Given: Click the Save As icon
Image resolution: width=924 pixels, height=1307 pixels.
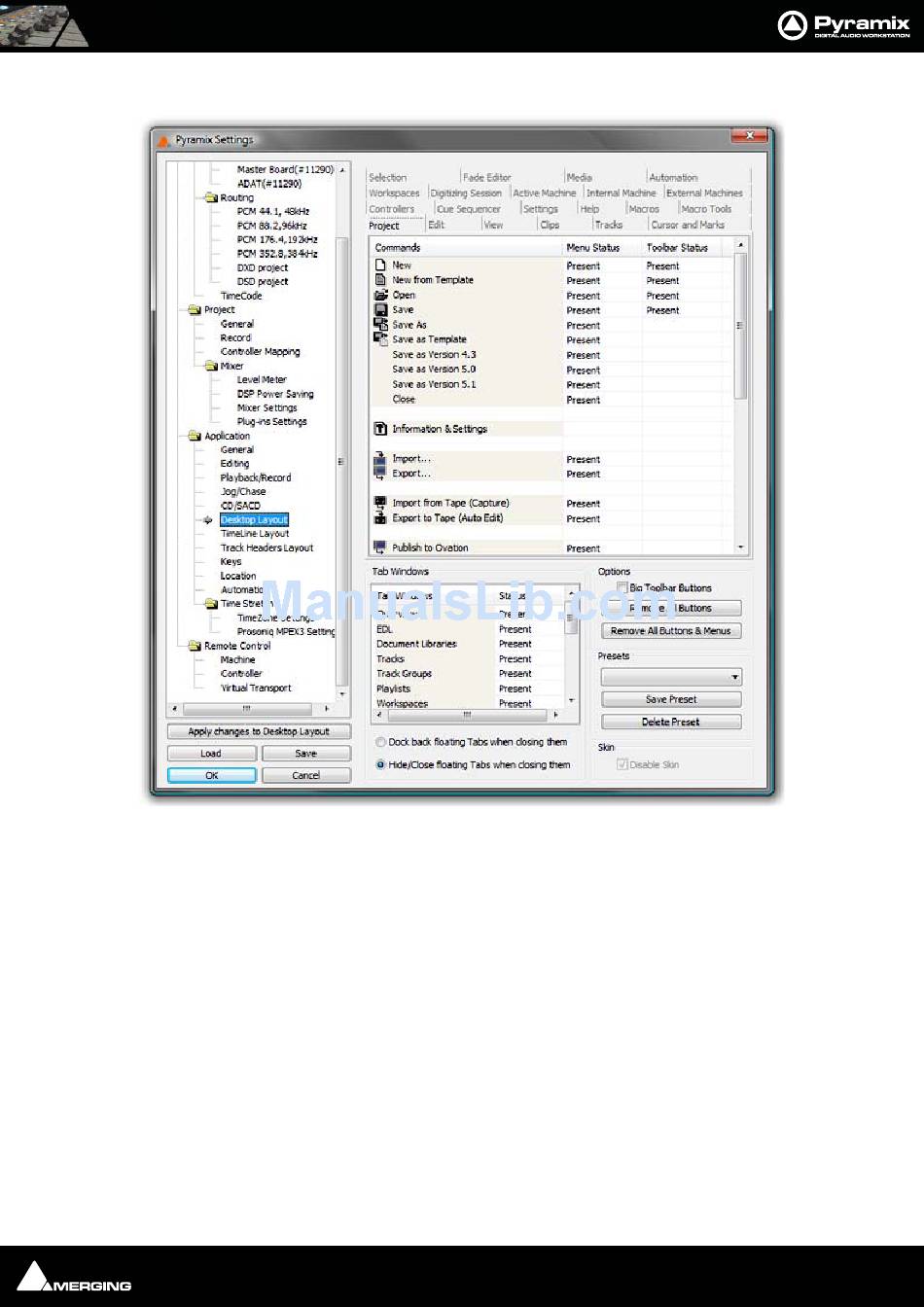Looking at the screenshot, I should tap(380, 325).
